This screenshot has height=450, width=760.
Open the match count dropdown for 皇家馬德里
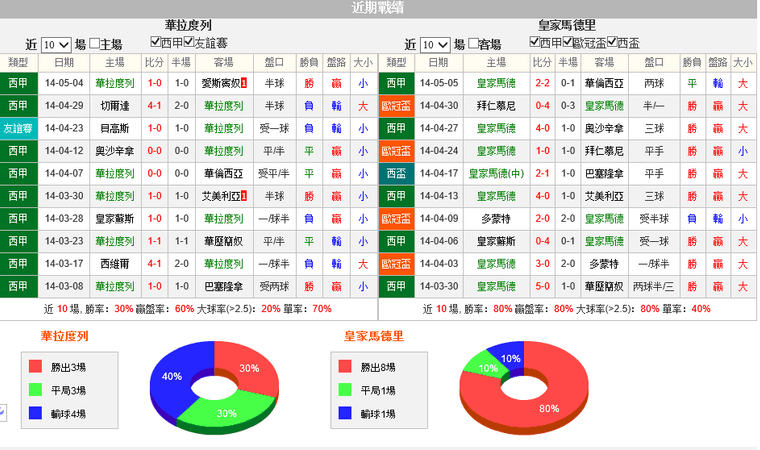[435, 45]
